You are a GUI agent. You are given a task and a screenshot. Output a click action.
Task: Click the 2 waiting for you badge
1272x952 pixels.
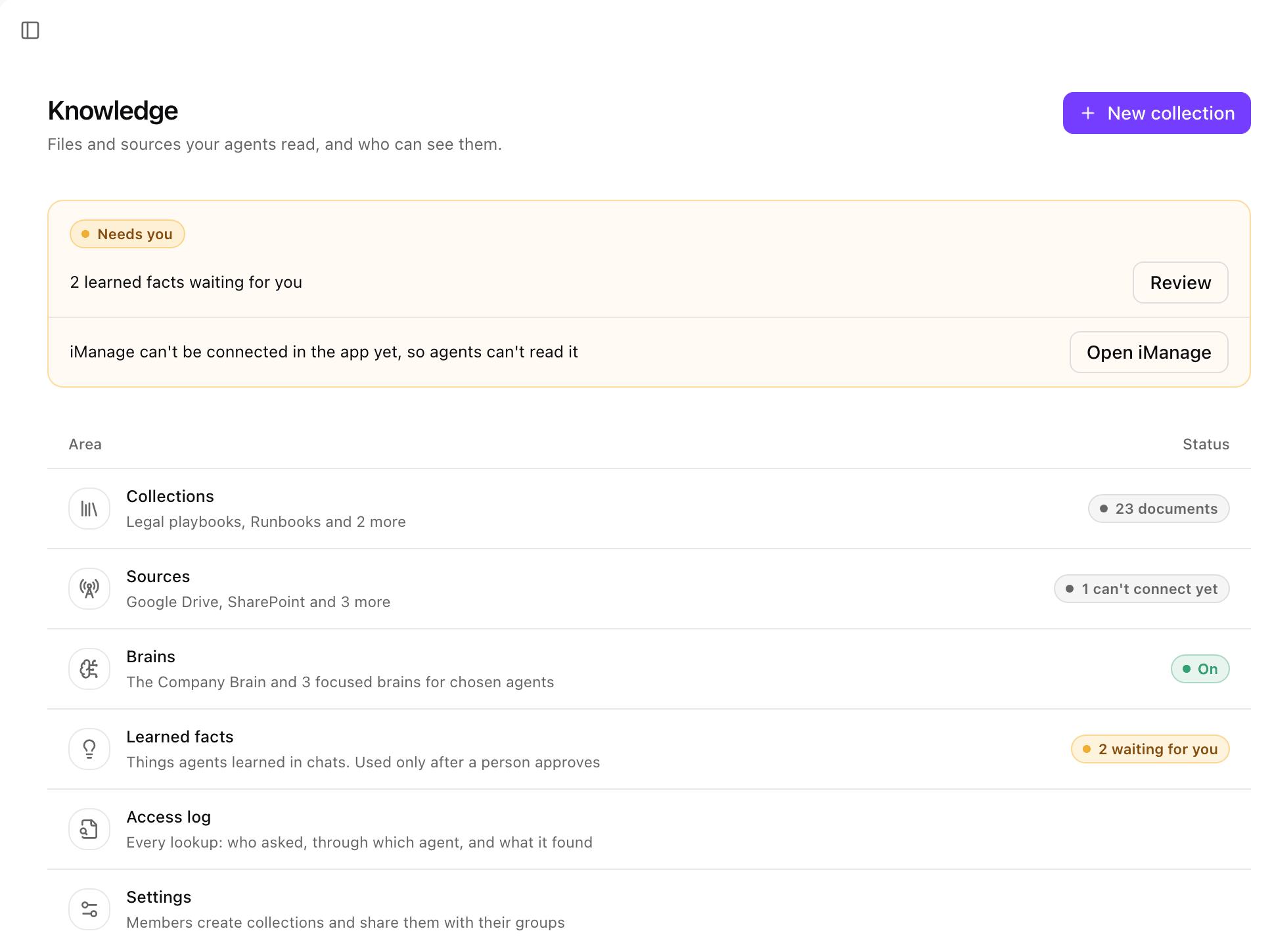(x=1150, y=749)
